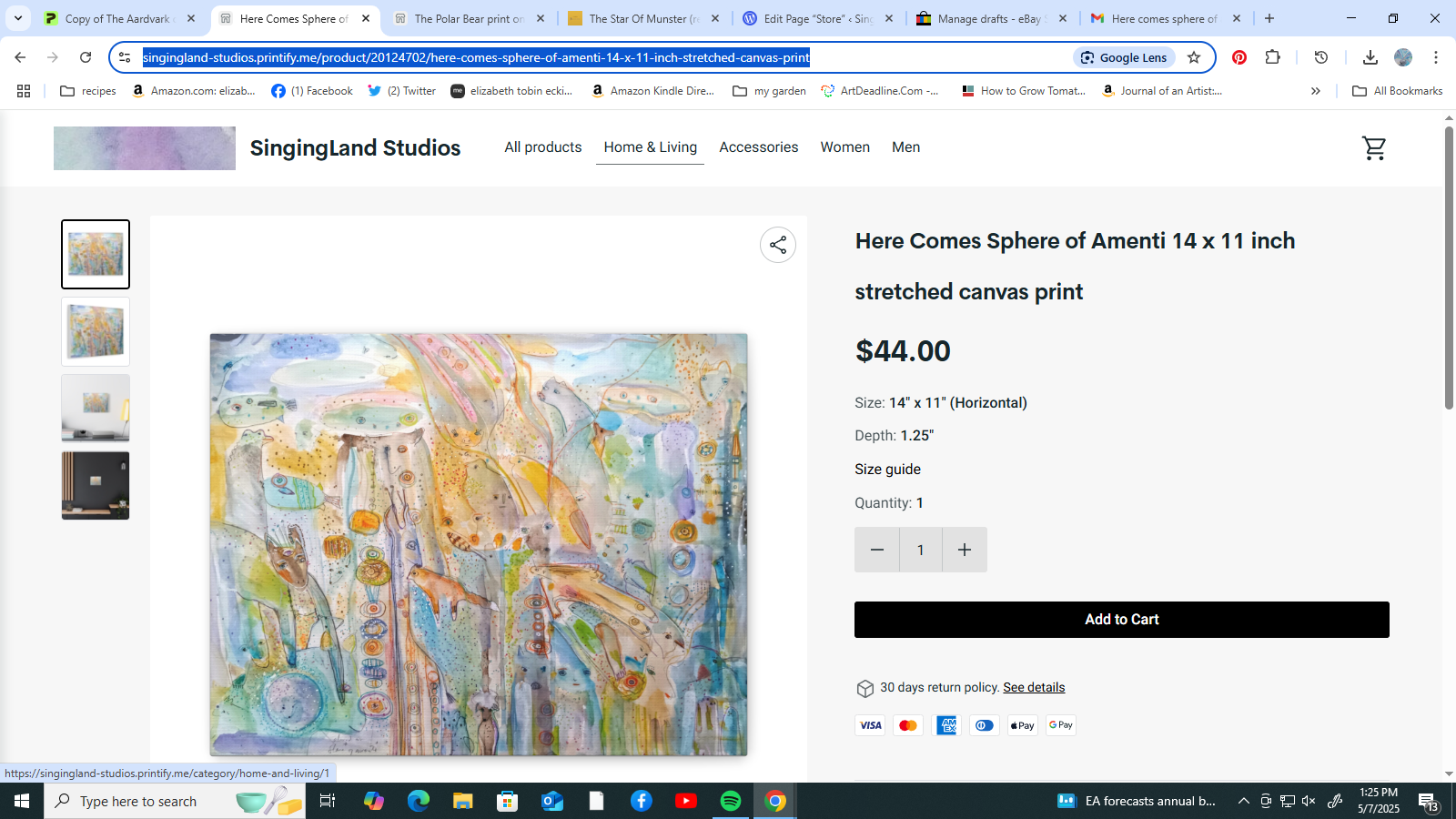Screen dimensions: 1456x819
Task: Increase quantity with the plus button
Action: (965, 550)
